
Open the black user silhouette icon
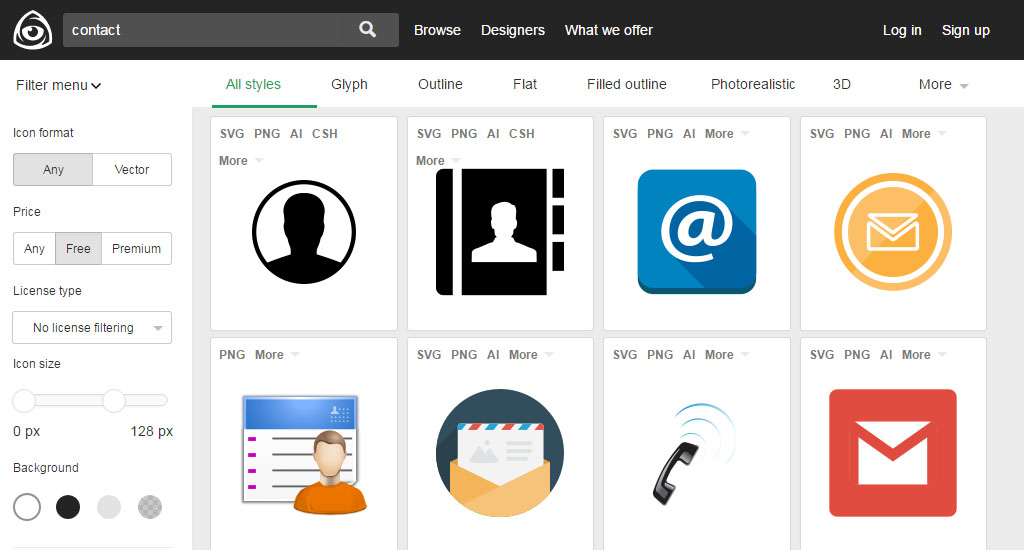point(303,233)
